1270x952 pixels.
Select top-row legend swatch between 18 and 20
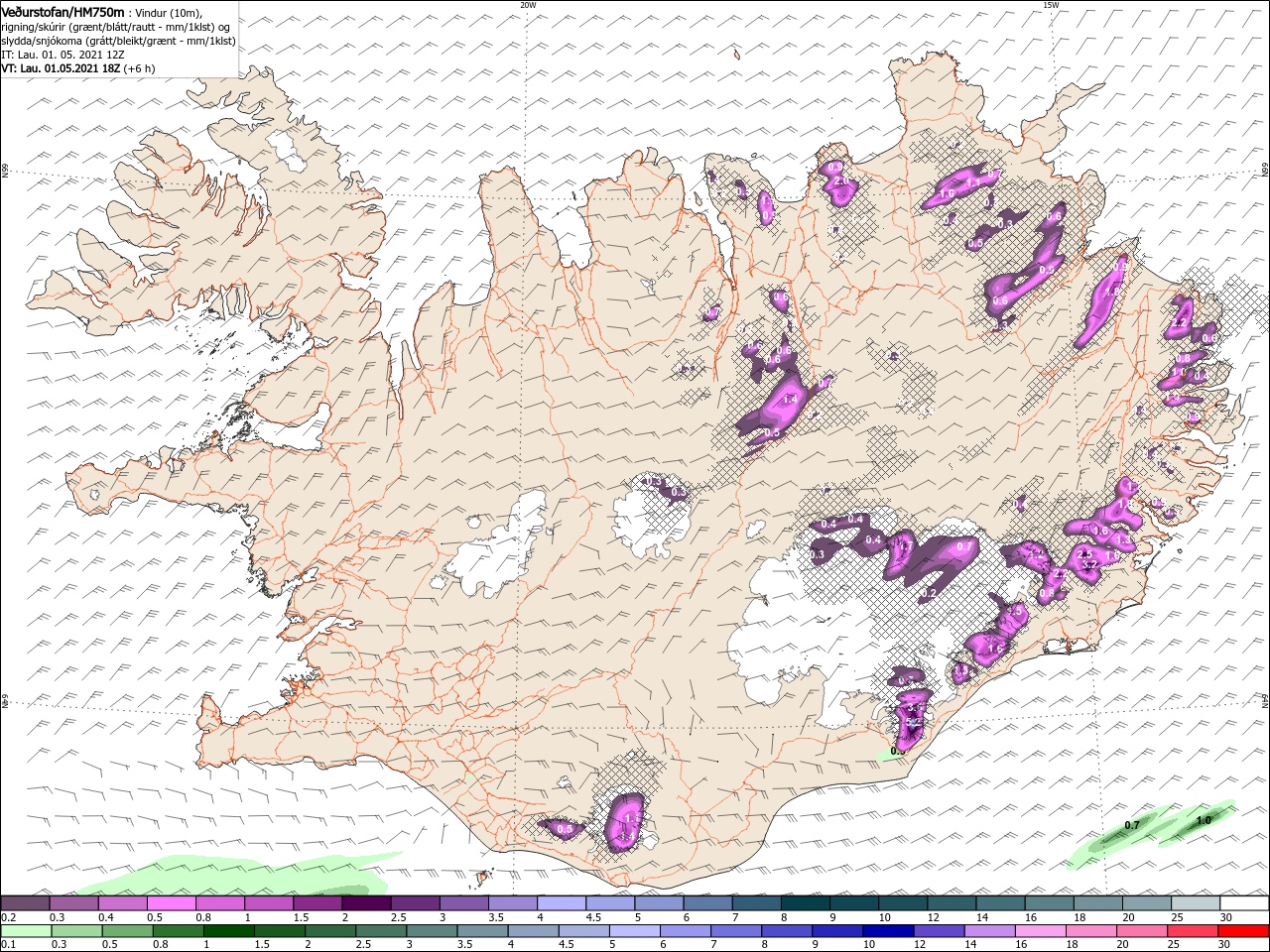(x=1096, y=903)
